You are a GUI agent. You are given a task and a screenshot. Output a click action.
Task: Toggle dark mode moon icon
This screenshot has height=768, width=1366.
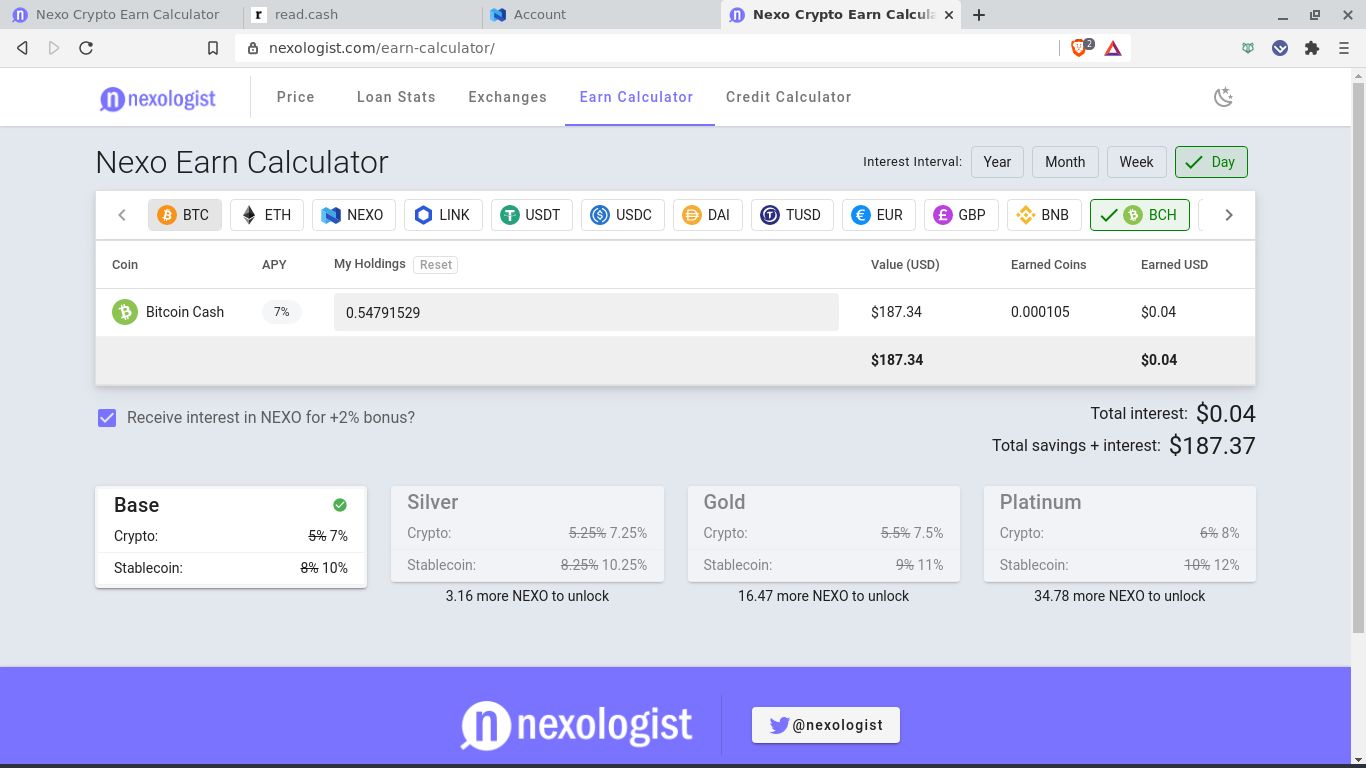(x=1223, y=97)
